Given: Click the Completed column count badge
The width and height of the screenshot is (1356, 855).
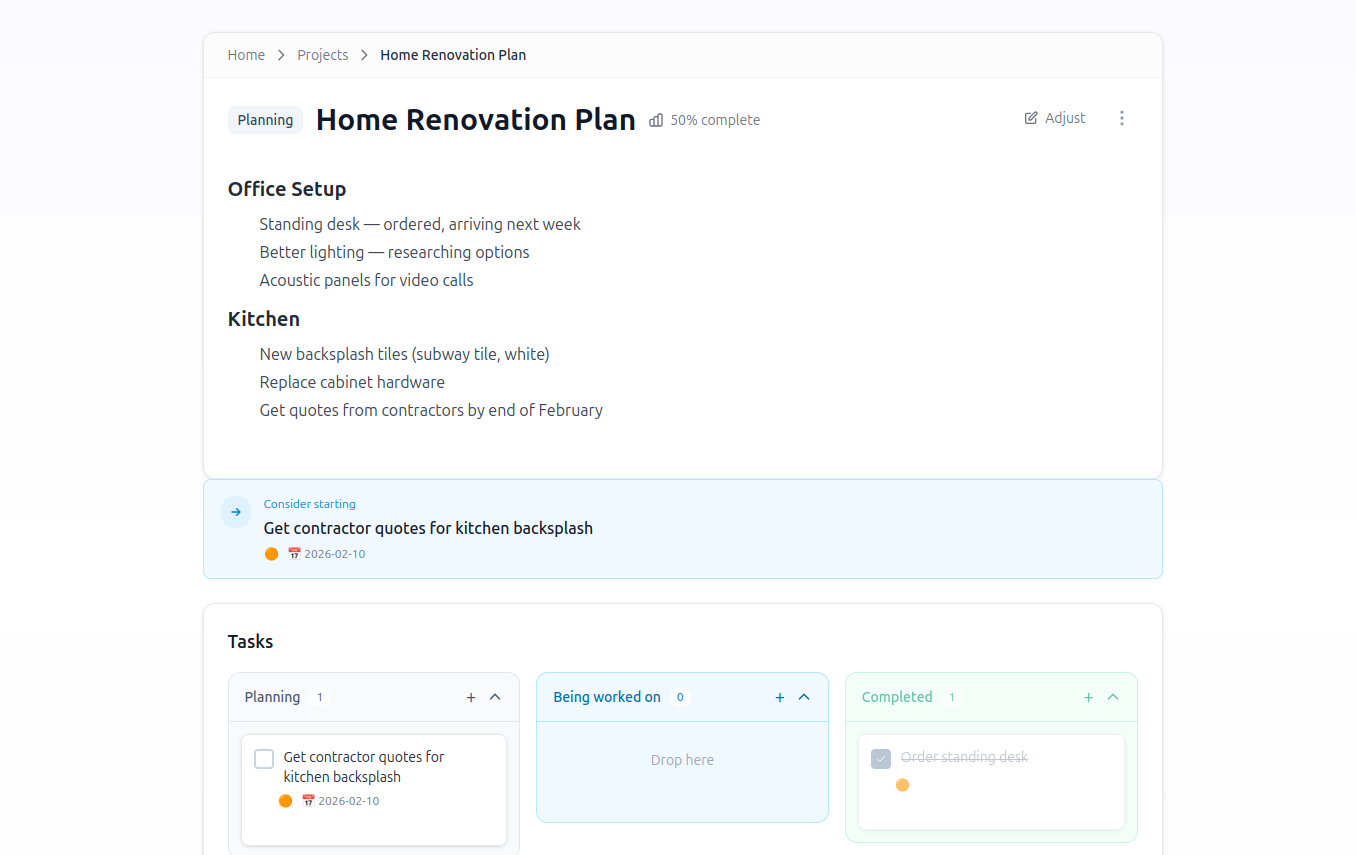Looking at the screenshot, I should (952, 697).
